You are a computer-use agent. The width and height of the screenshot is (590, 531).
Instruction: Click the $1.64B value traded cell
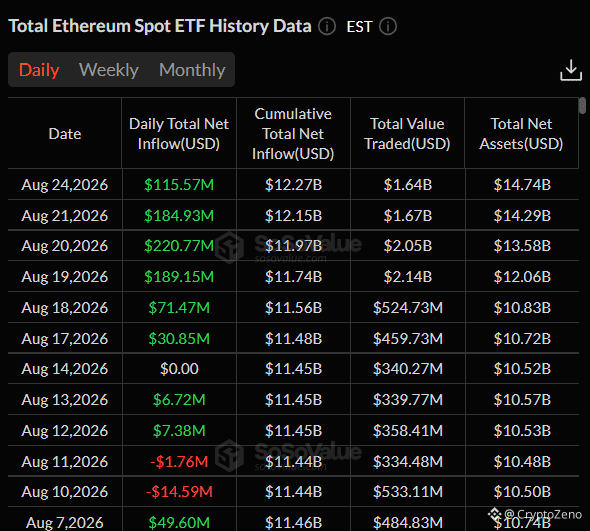coord(408,185)
